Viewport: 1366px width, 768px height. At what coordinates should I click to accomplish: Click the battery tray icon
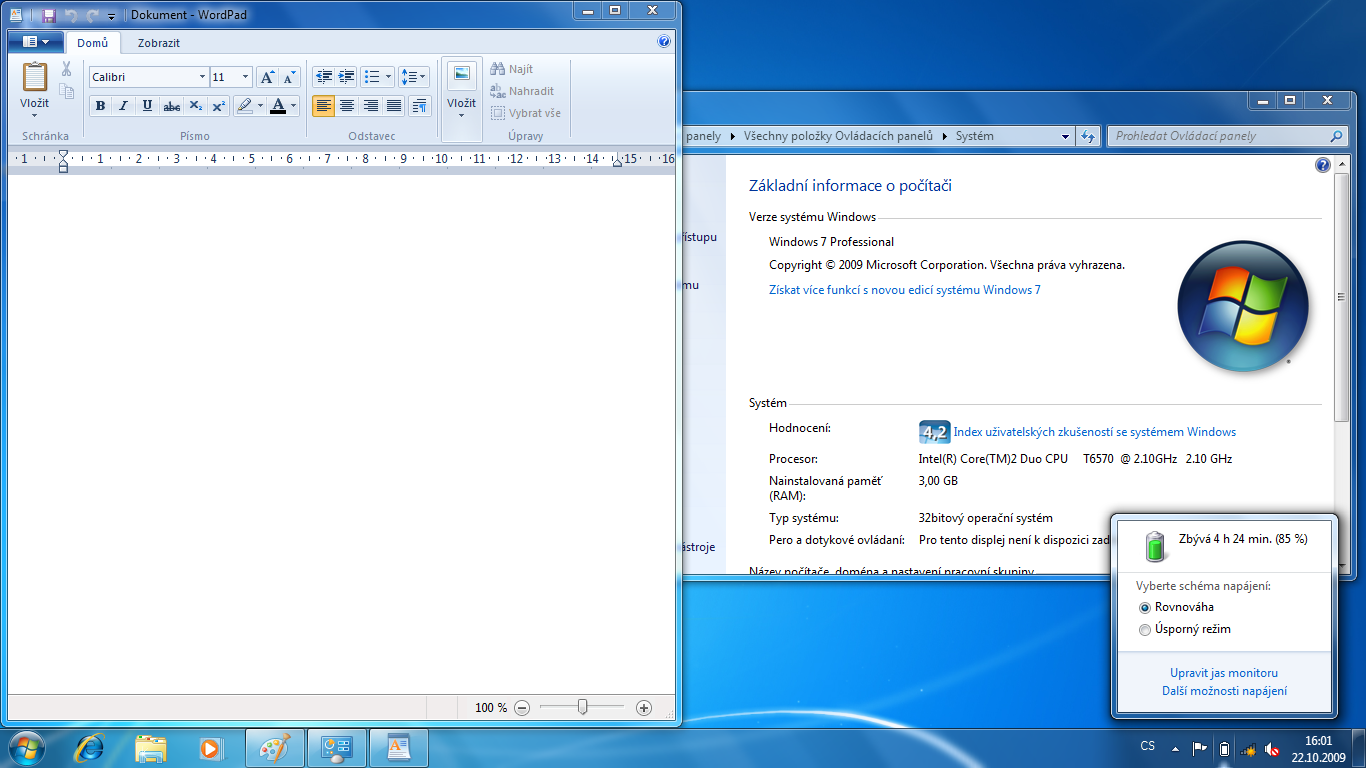[x=1224, y=748]
